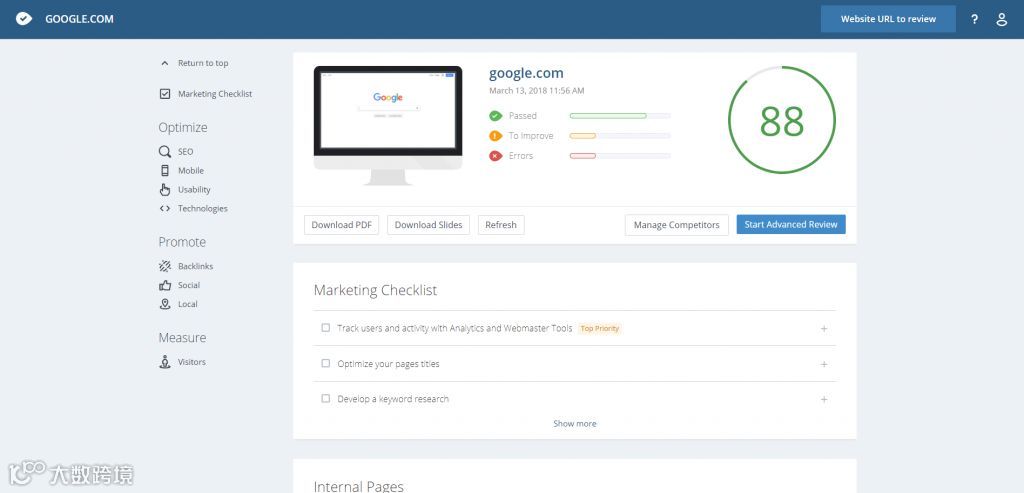Click GOOGLE.COM text in header
This screenshot has height=493, width=1024.
pos(79,19)
